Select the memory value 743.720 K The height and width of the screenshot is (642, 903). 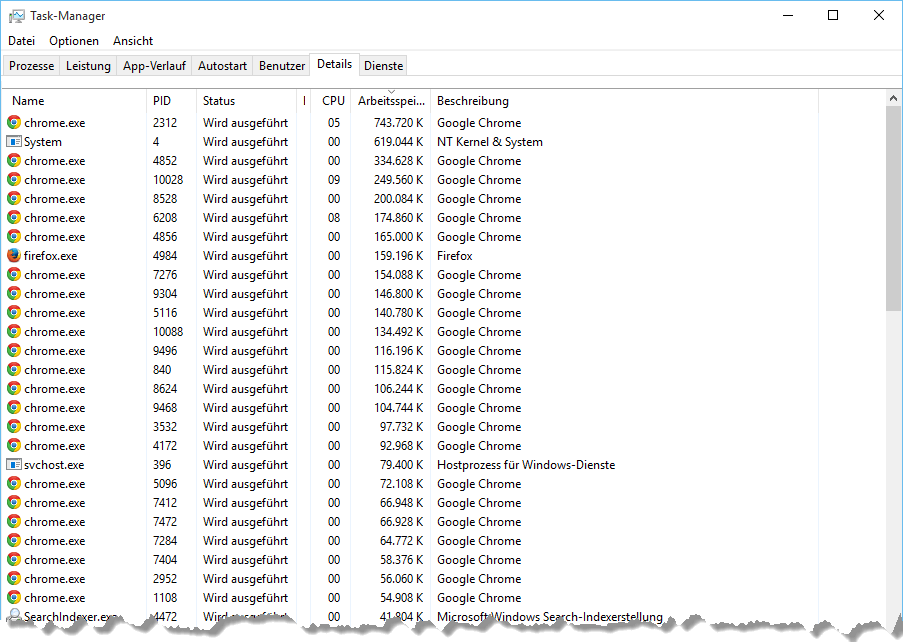(399, 123)
